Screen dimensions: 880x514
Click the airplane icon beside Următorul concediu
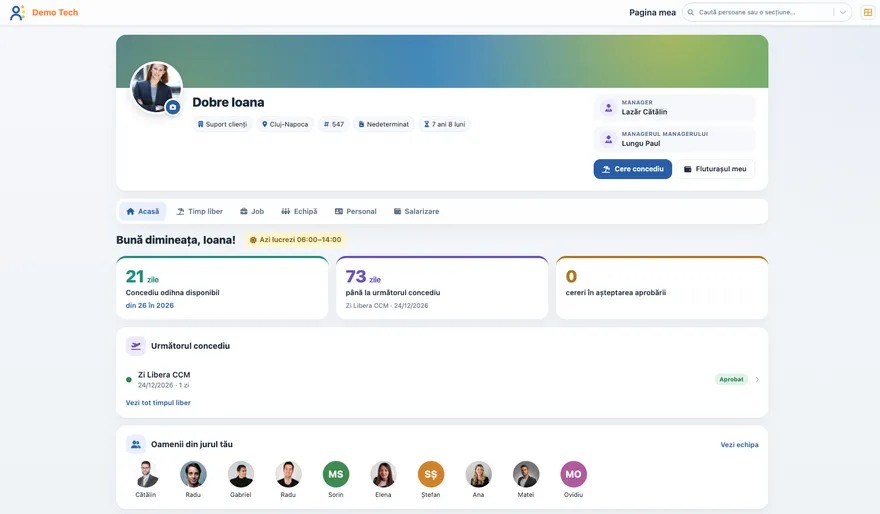[136, 346]
